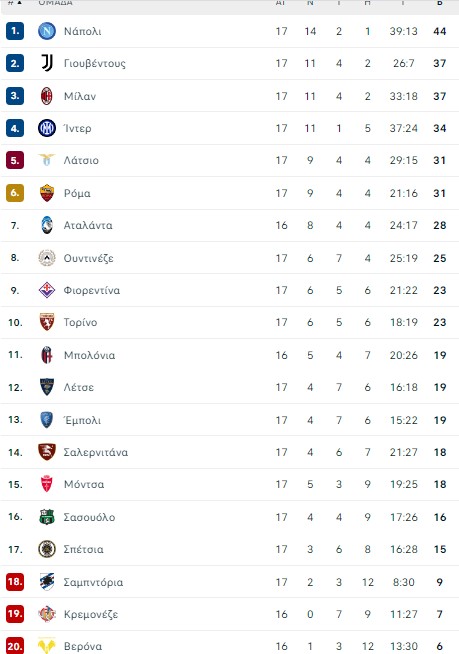
Task: Open the AC Milan crest icon
Action: pos(47,96)
